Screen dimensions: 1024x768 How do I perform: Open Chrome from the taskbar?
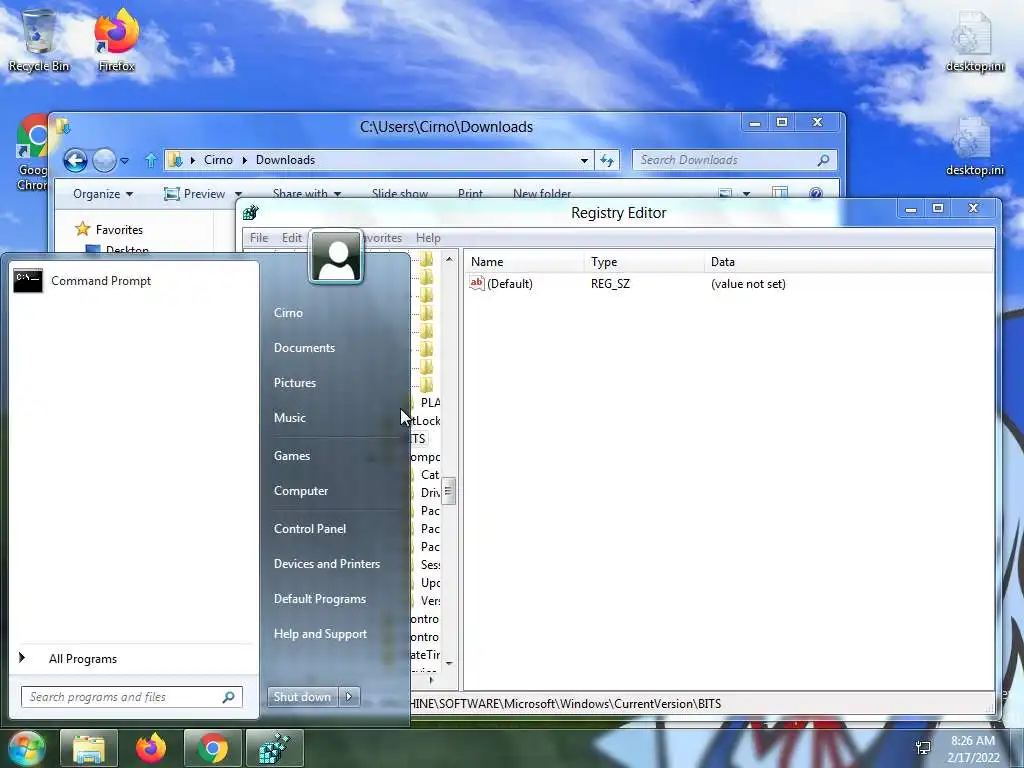coord(212,748)
